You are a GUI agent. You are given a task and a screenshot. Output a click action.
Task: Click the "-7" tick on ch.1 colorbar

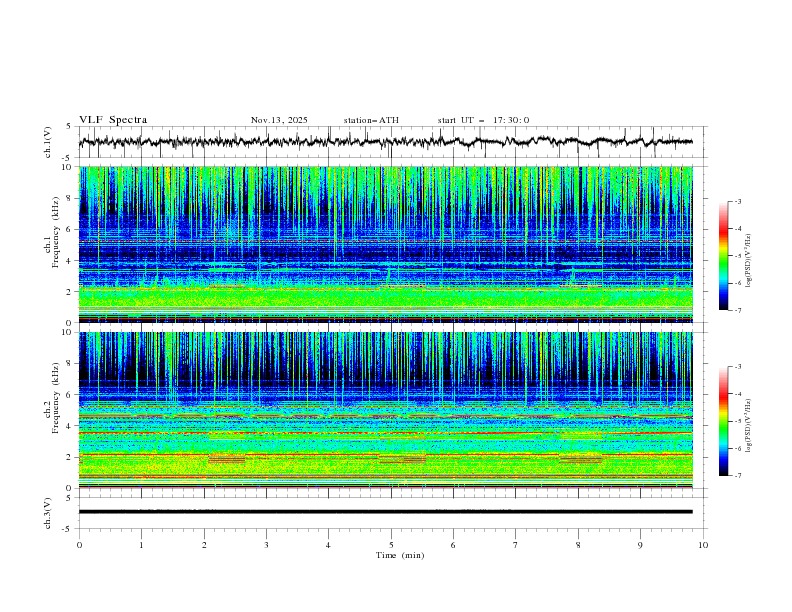click(737, 310)
